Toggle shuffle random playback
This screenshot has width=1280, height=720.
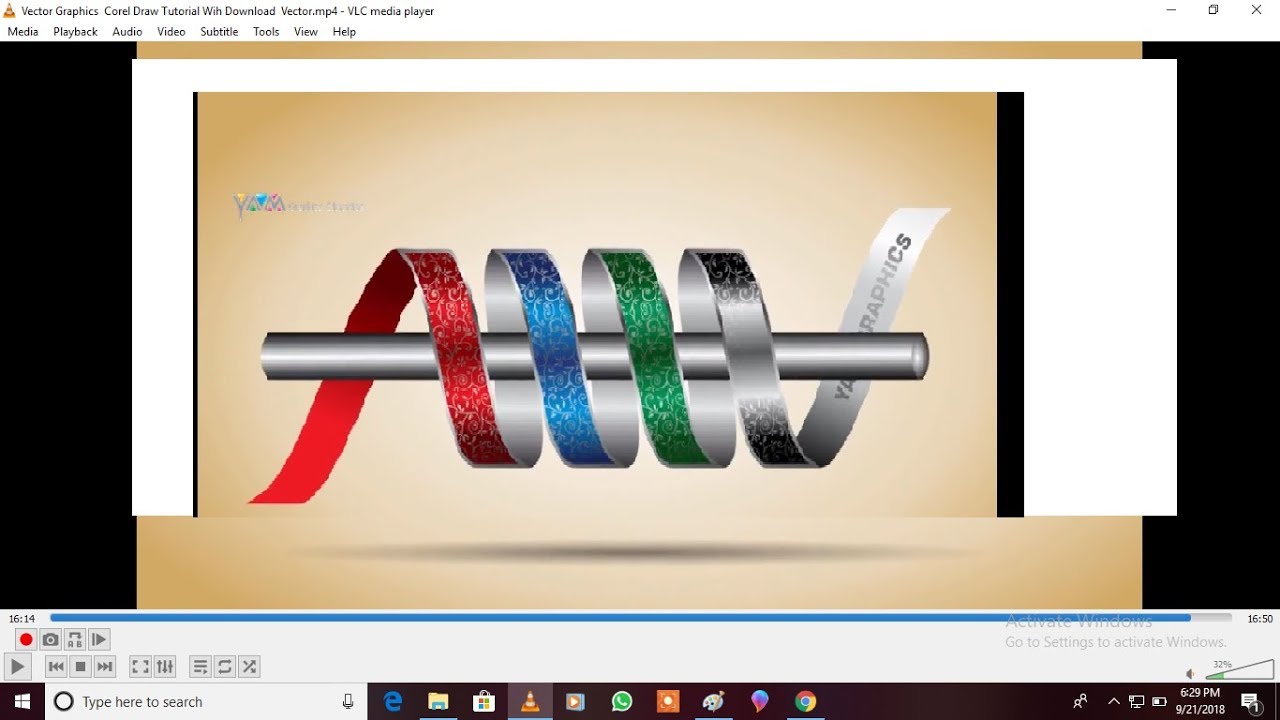click(249, 666)
